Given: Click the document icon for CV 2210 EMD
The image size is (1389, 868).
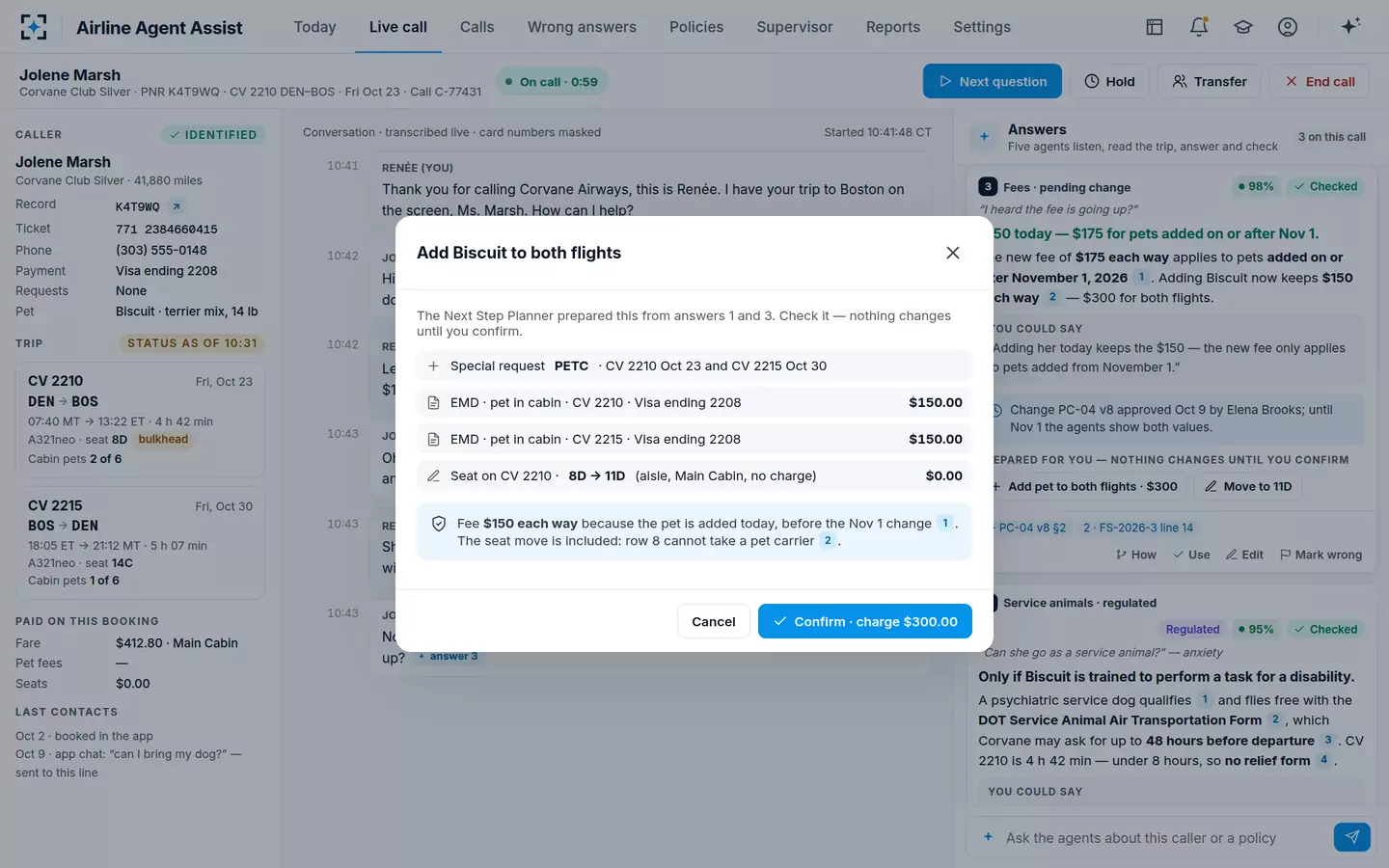Looking at the screenshot, I should tap(434, 402).
